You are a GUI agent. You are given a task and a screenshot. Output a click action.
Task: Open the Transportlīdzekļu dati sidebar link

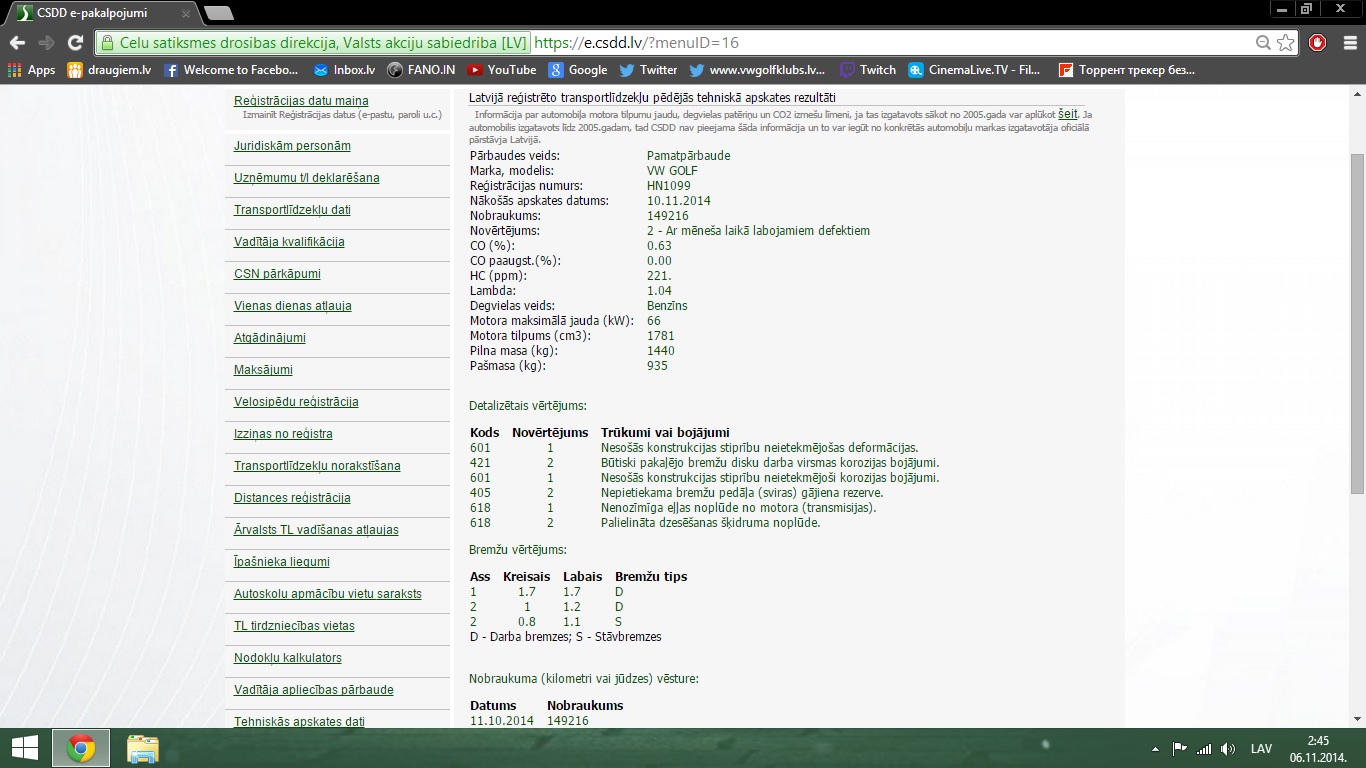[292, 210]
